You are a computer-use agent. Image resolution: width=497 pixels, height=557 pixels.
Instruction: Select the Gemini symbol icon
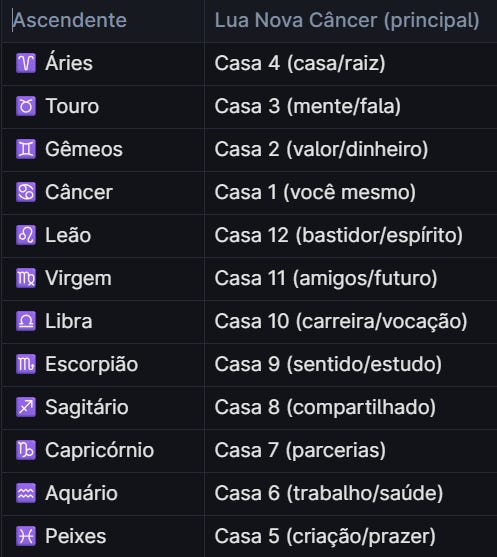[x=26, y=149]
